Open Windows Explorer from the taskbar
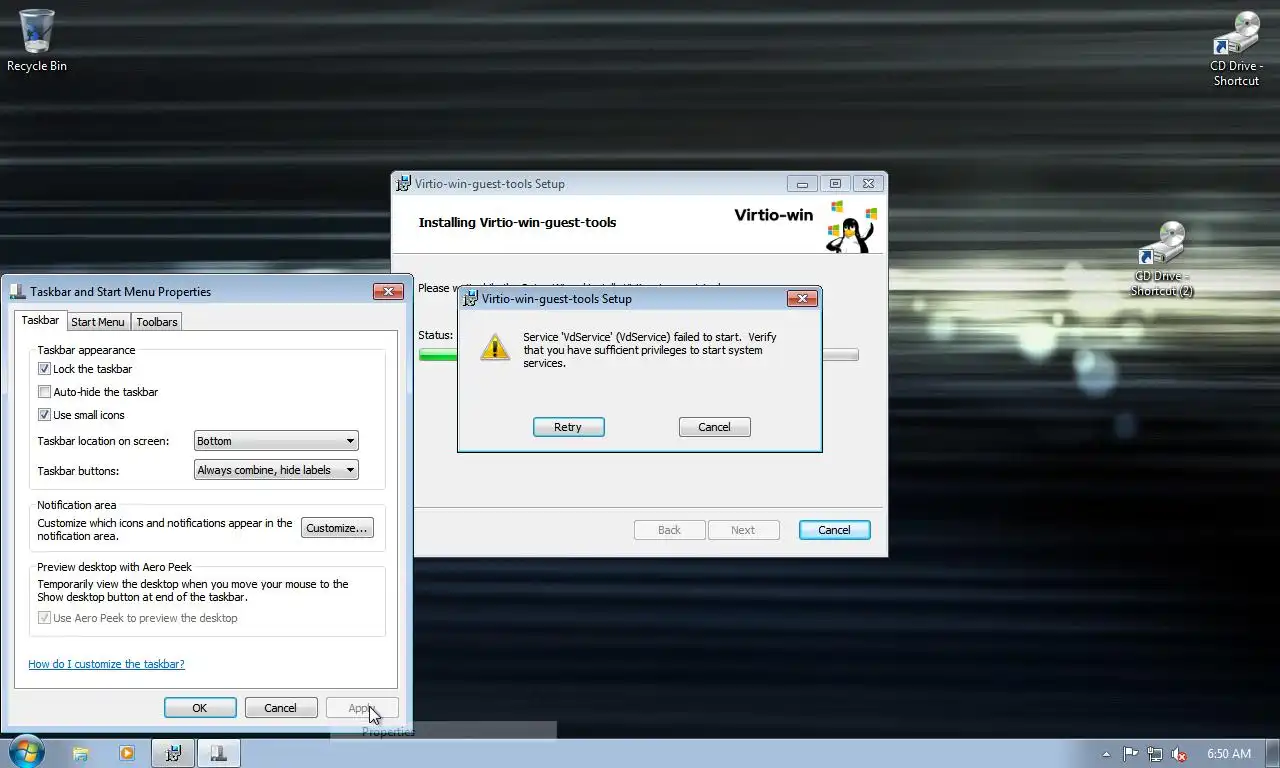The width and height of the screenshot is (1280, 768). 81,754
